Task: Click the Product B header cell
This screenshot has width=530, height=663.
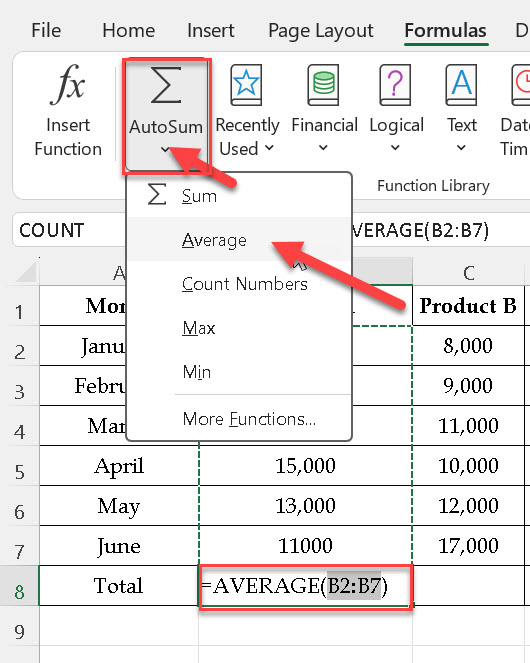Action: [x=468, y=306]
